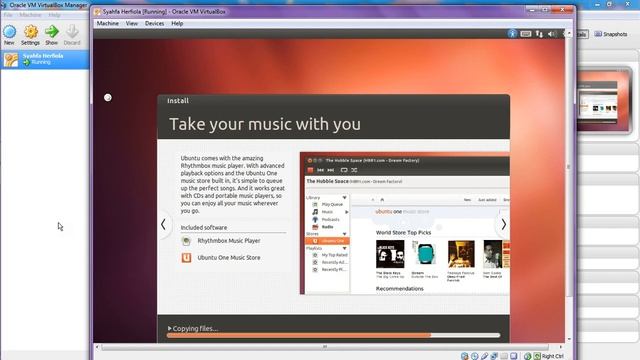
Task: Click the VM window horizontal scrollbar
Action: [325, 347]
